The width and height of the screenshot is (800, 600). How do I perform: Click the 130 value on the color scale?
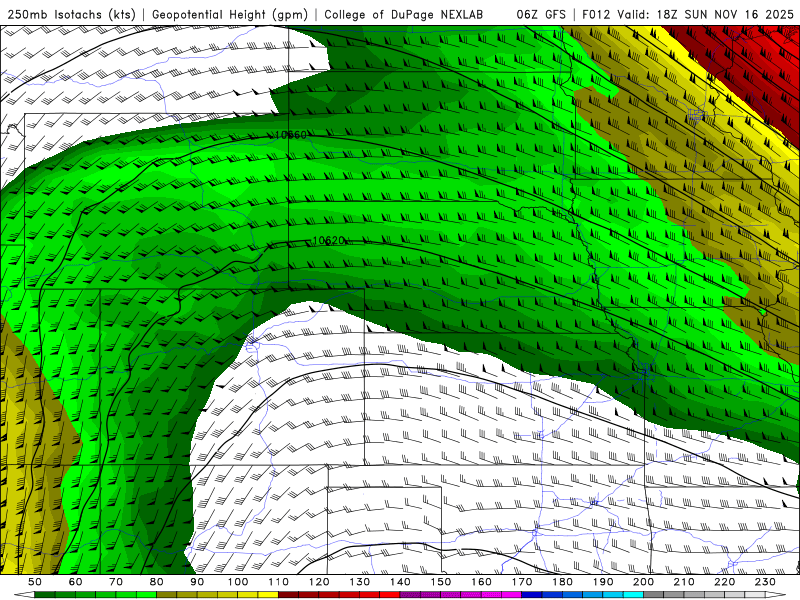point(359,582)
